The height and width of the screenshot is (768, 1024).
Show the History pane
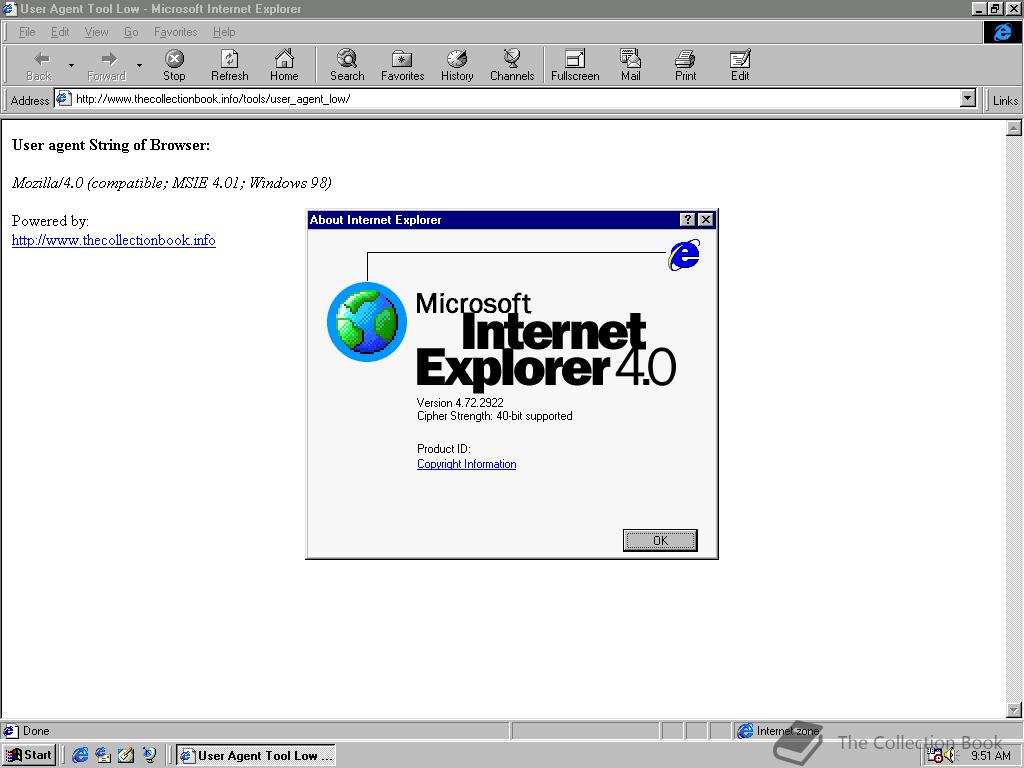pos(457,66)
